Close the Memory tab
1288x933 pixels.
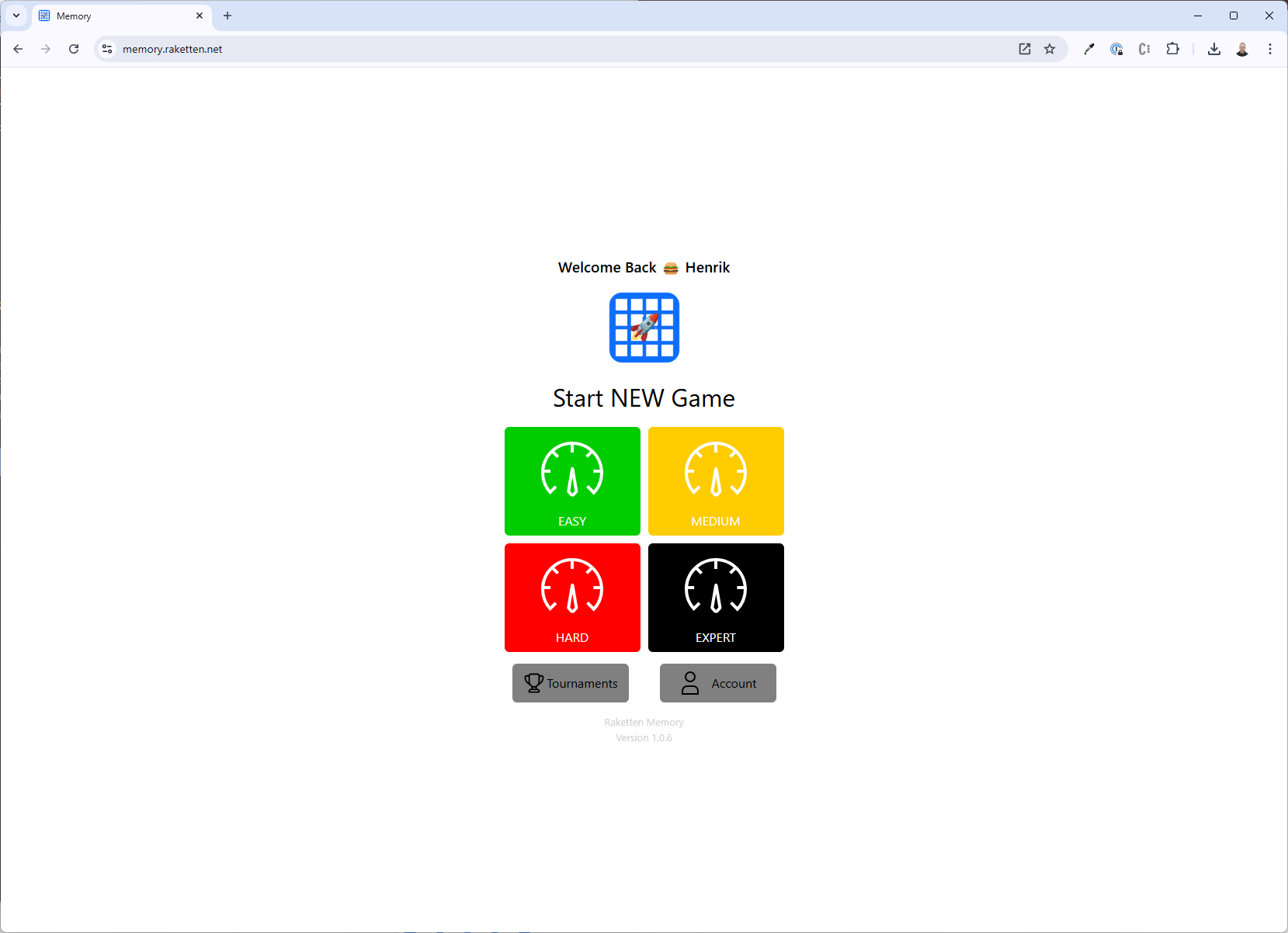200,16
